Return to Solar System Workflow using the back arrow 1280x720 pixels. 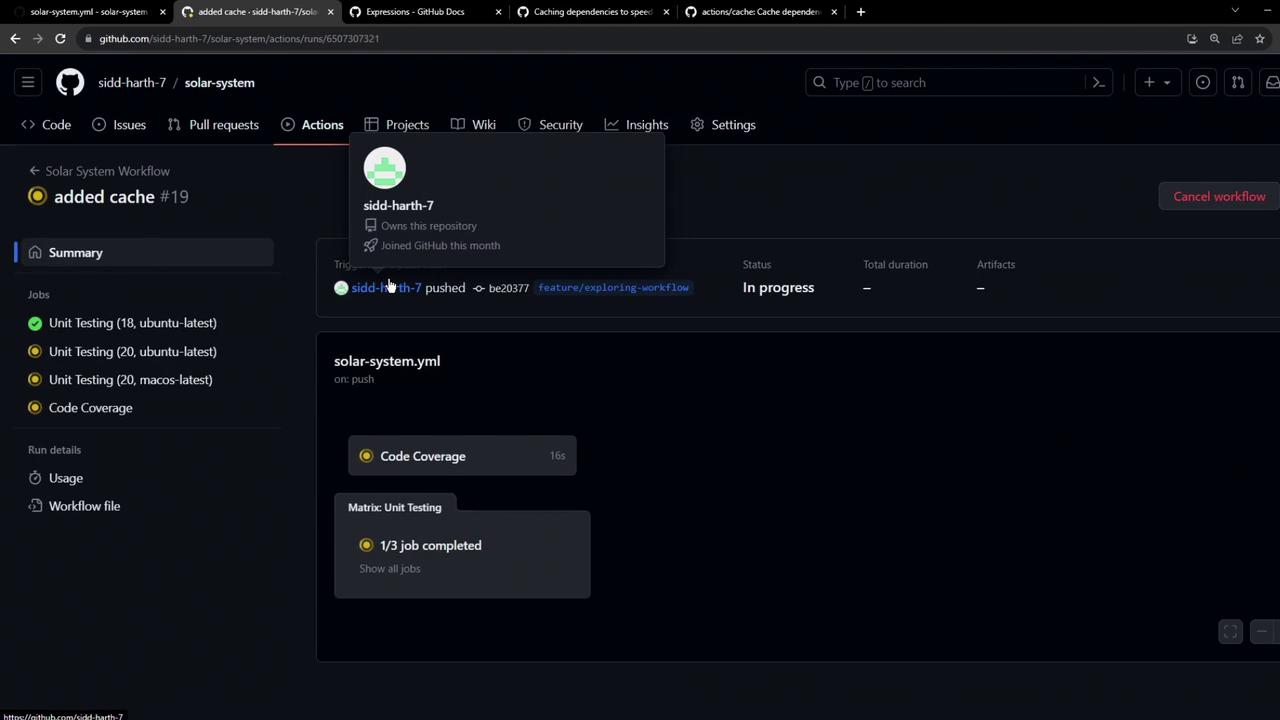pyautogui.click(x=35, y=171)
